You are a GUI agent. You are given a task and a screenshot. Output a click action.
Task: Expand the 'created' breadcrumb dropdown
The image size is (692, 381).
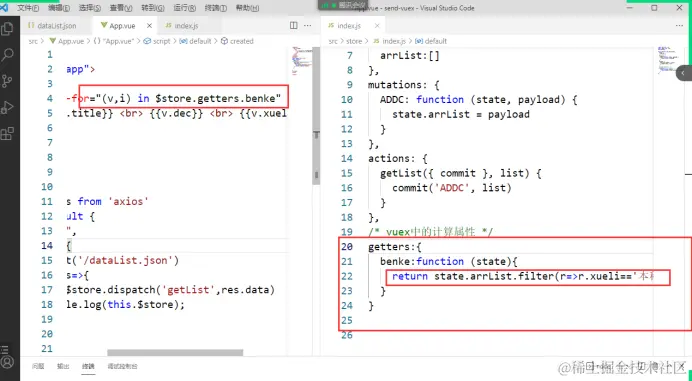point(237,41)
